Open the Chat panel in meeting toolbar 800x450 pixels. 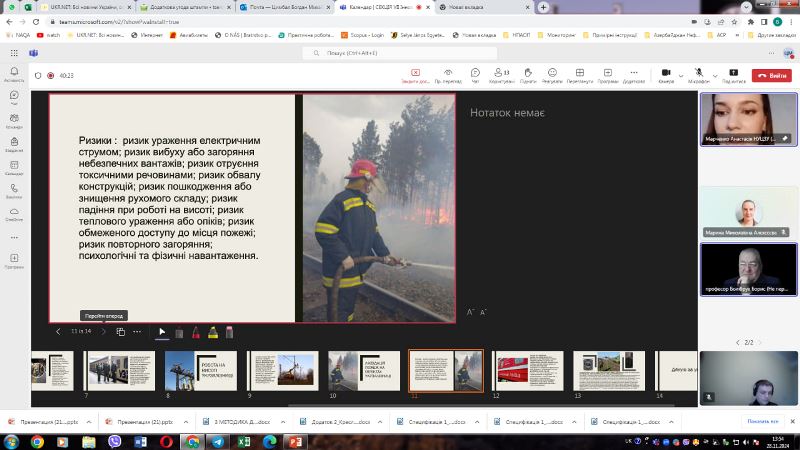coord(475,76)
